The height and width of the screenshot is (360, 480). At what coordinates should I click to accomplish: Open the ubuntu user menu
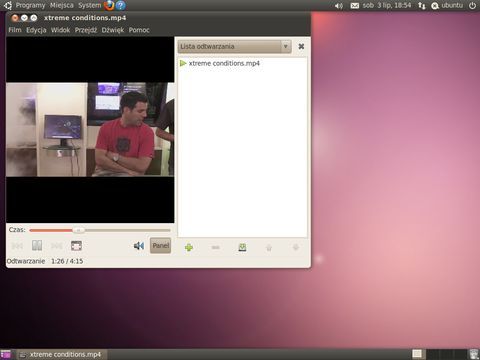click(x=447, y=5)
